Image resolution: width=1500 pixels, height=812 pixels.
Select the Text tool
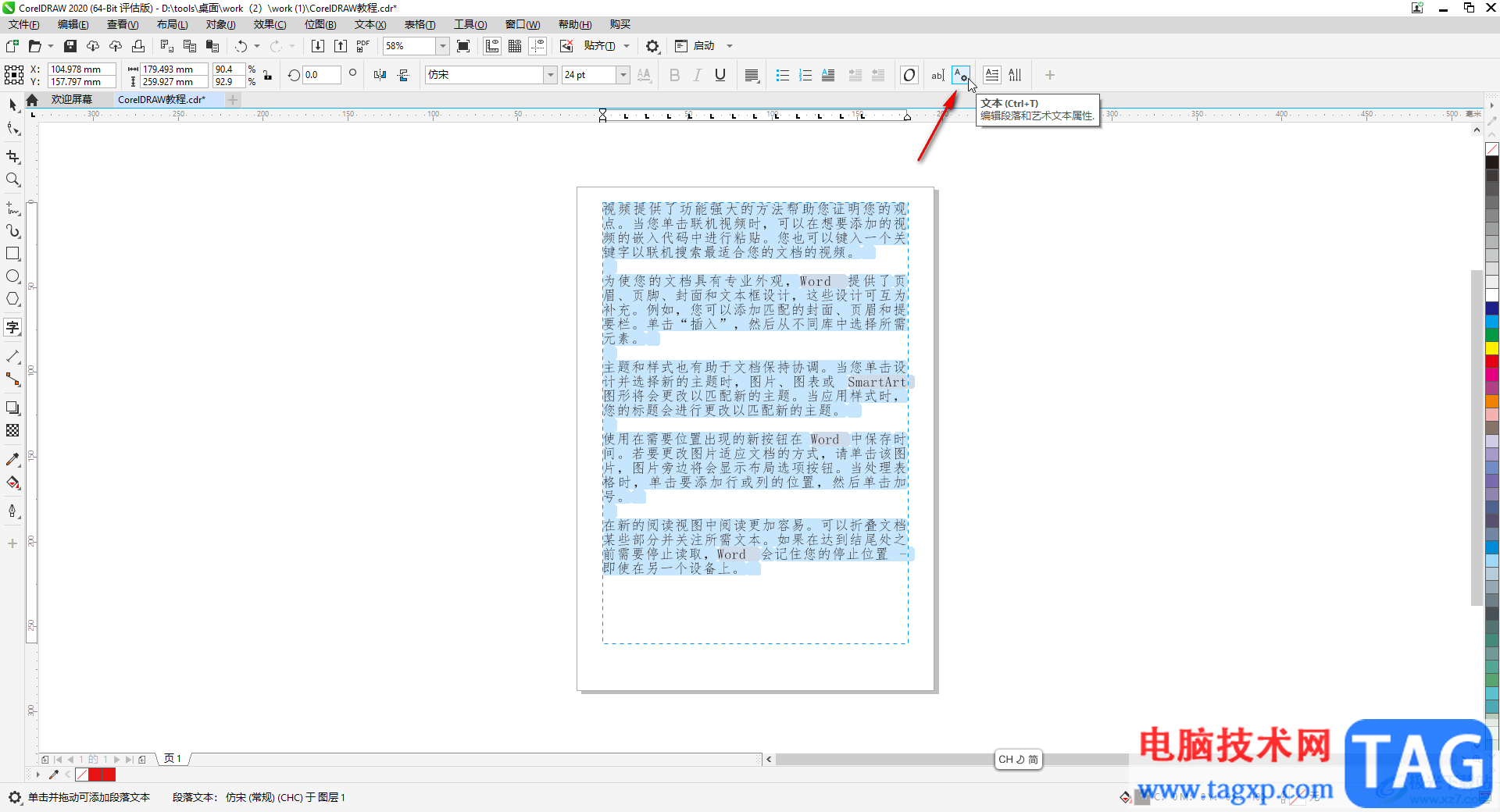pos(12,327)
